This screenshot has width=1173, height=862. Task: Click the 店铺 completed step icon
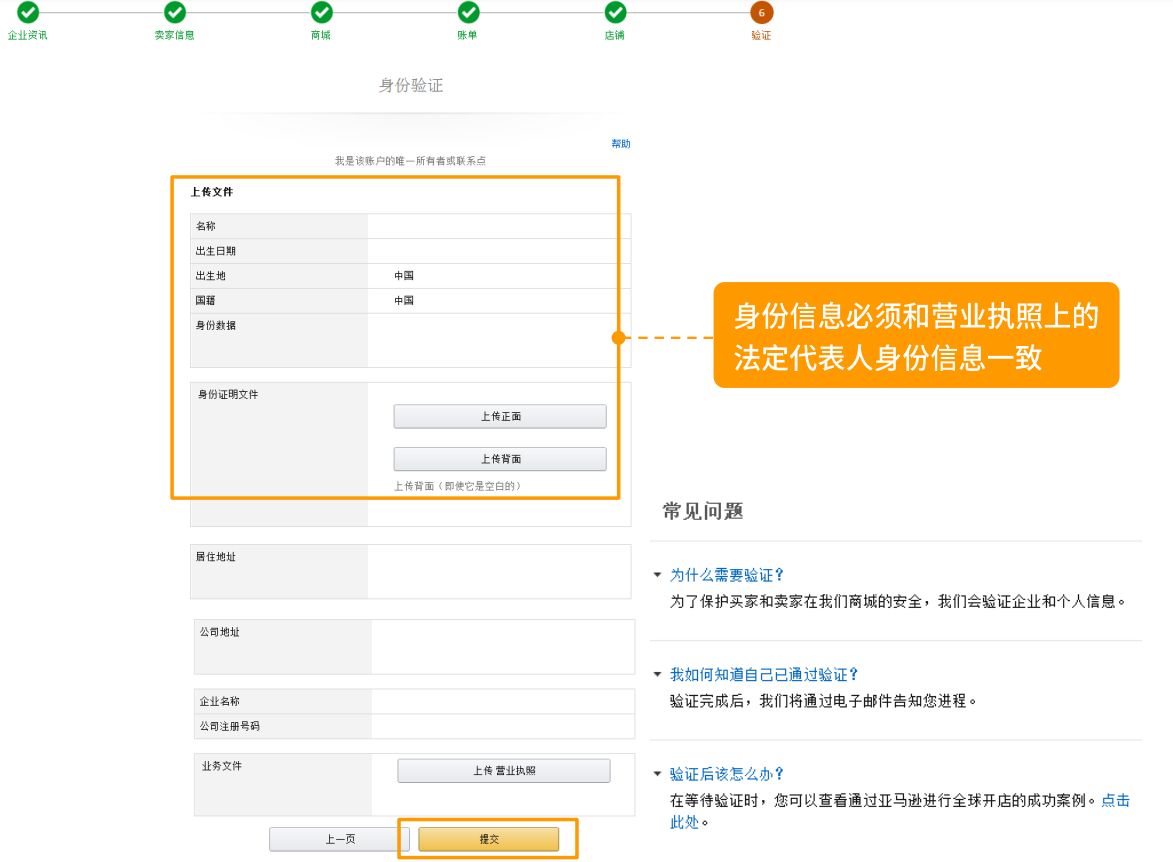(x=614, y=15)
